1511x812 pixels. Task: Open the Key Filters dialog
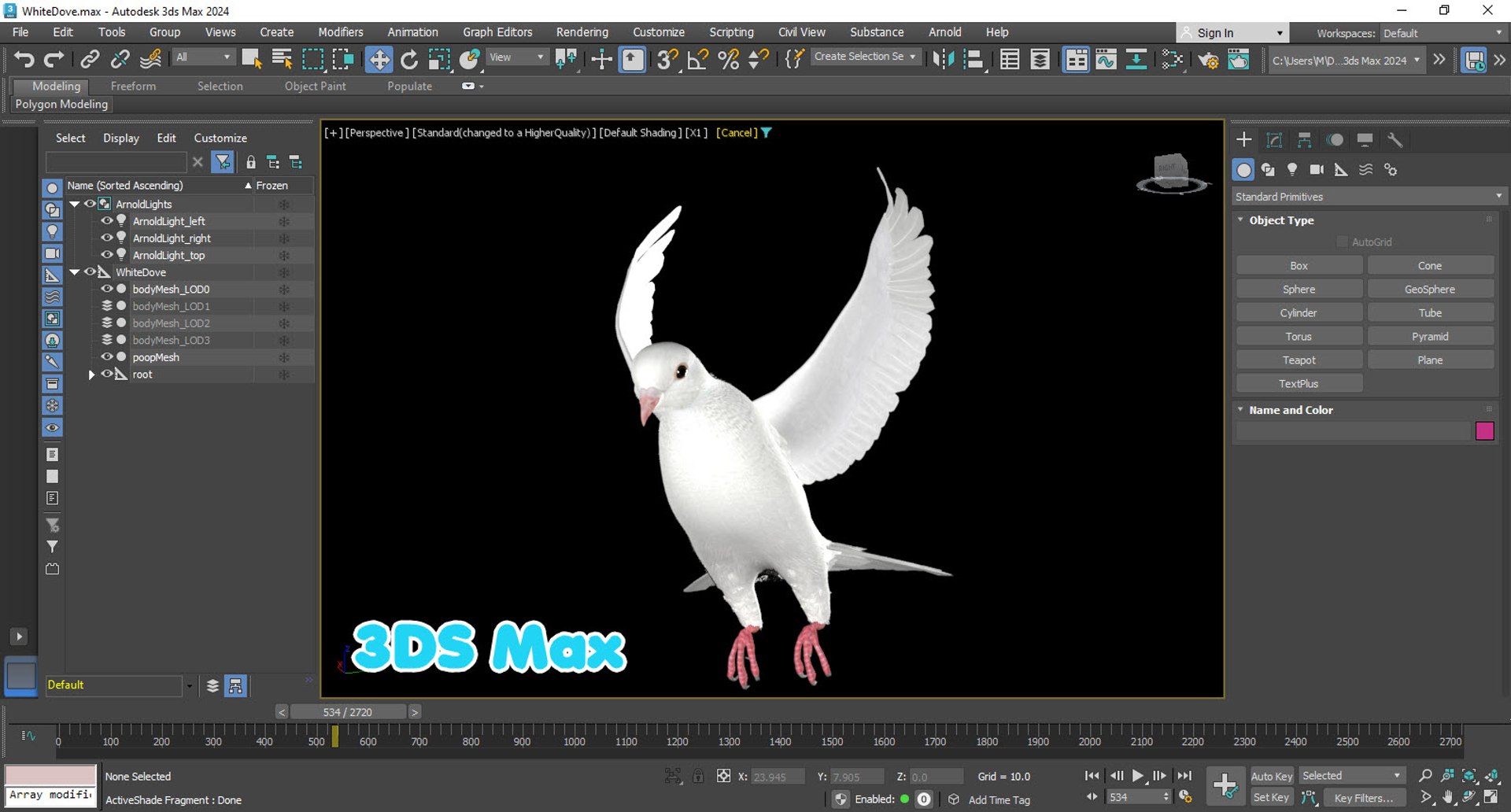[1363, 798]
